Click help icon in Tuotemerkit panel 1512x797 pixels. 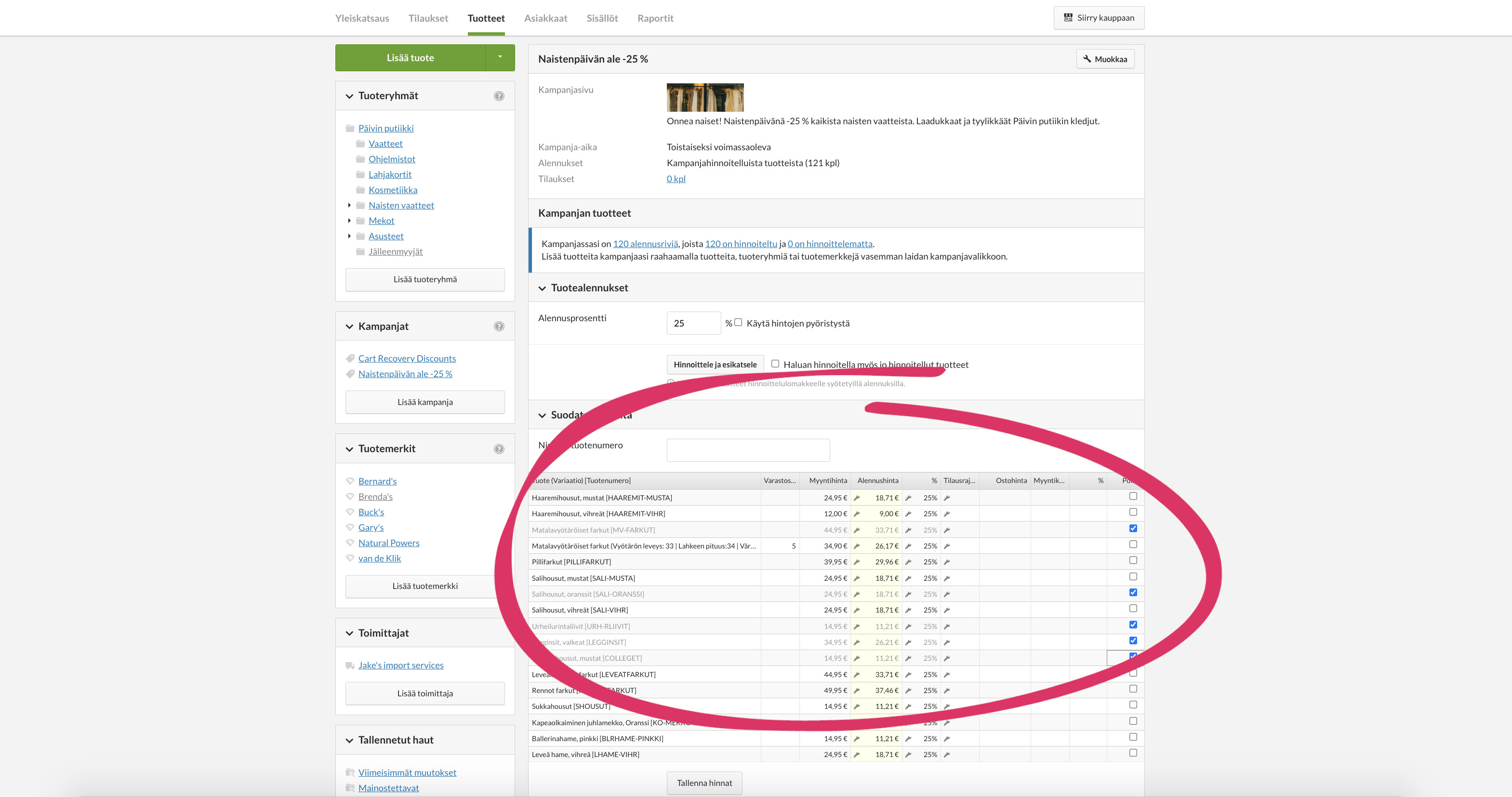point(499,449)
